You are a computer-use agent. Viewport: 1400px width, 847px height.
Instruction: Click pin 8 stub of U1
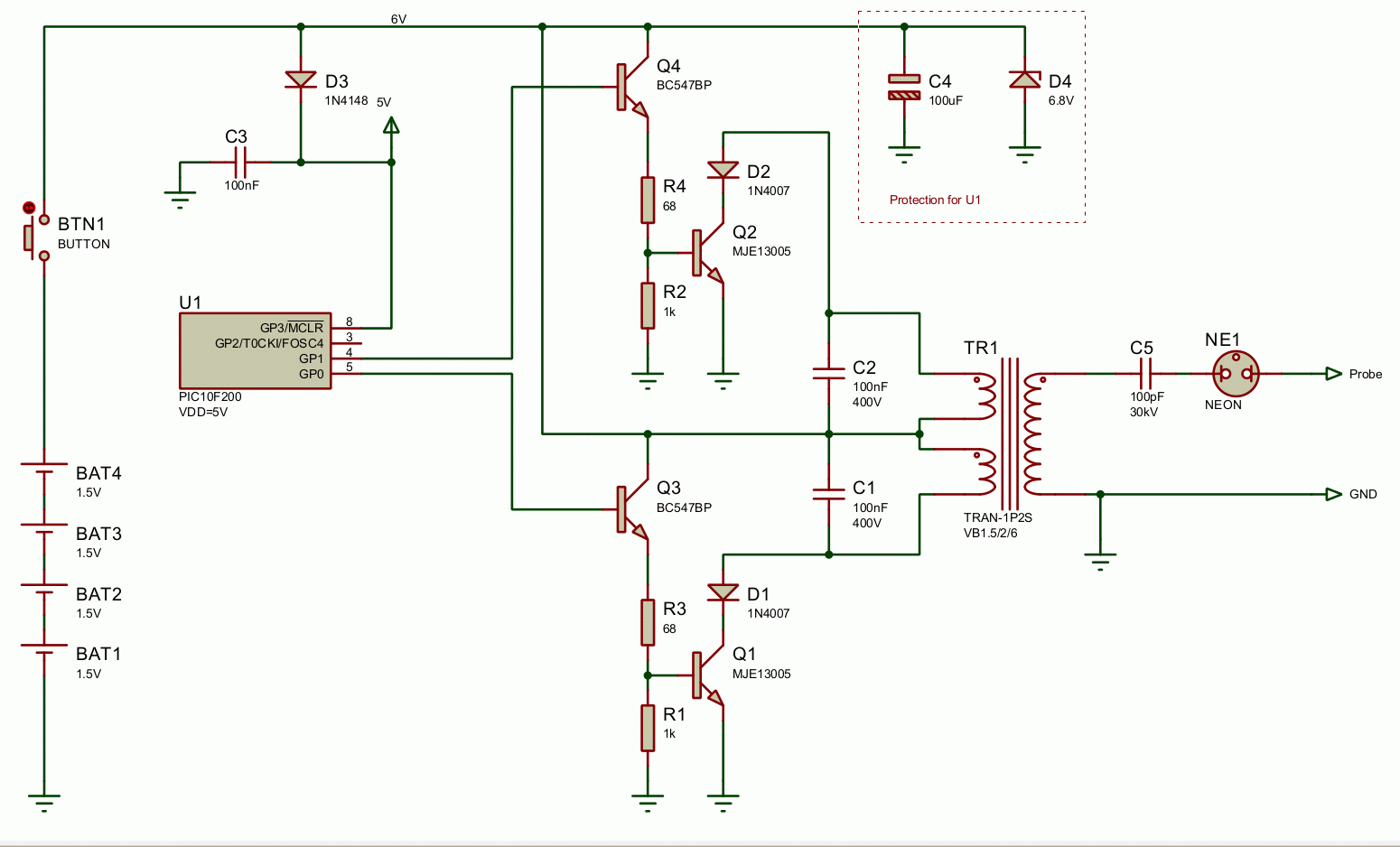[x=347, y=327]
